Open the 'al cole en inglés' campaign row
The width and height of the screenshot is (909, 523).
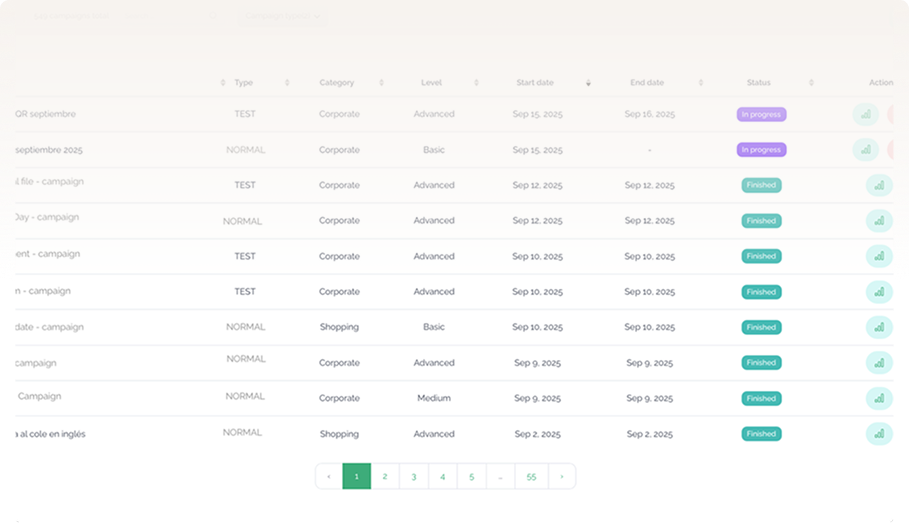(50, 434)
